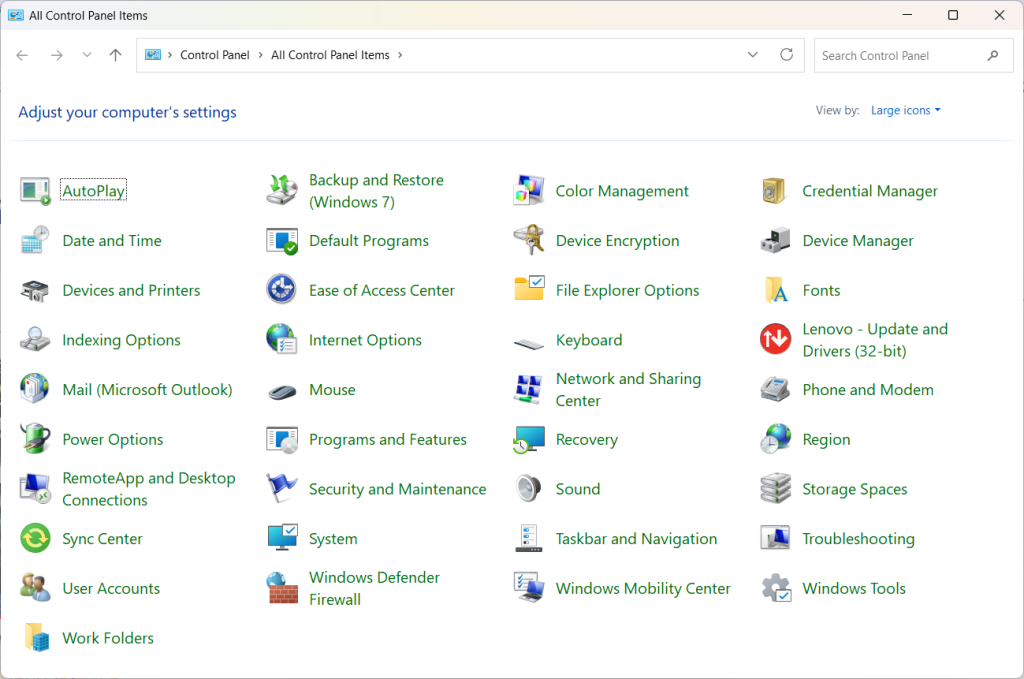1024x679 pixels.
Task: Click the Control Panel icon in address bar
Action: (x=153, y=55)
